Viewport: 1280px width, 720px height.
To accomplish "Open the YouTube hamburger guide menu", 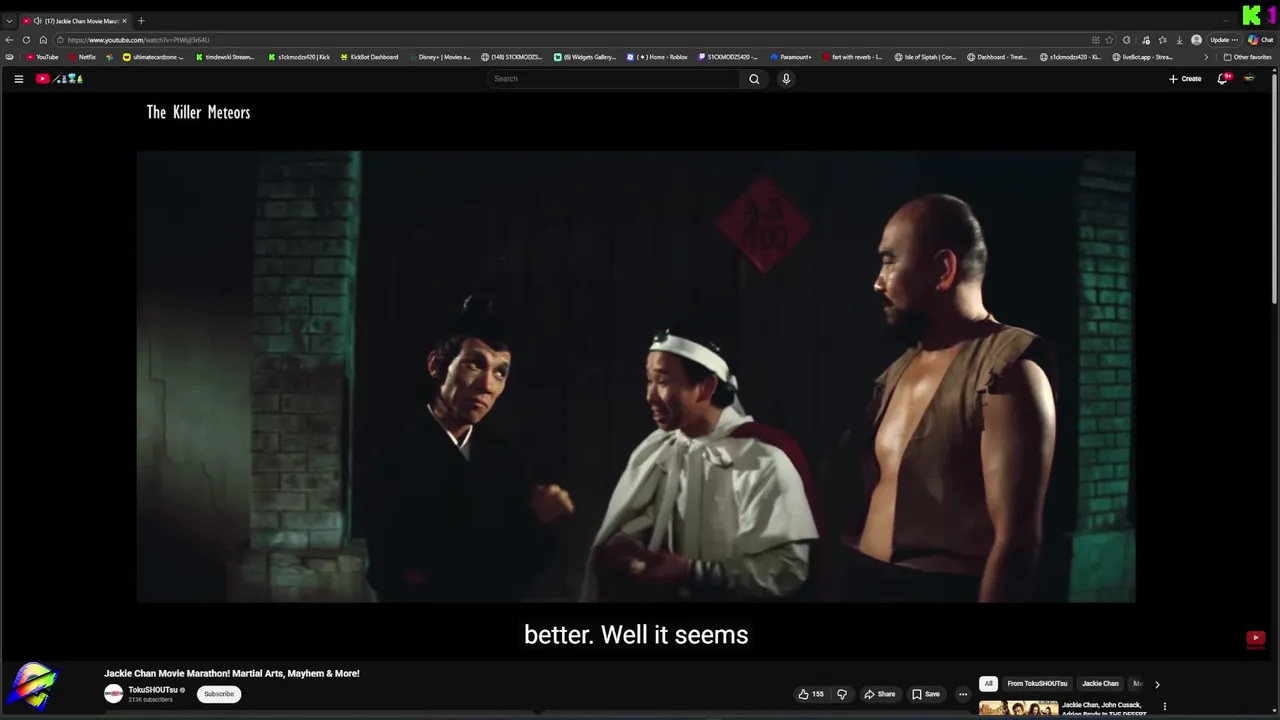I will [18, 79].
